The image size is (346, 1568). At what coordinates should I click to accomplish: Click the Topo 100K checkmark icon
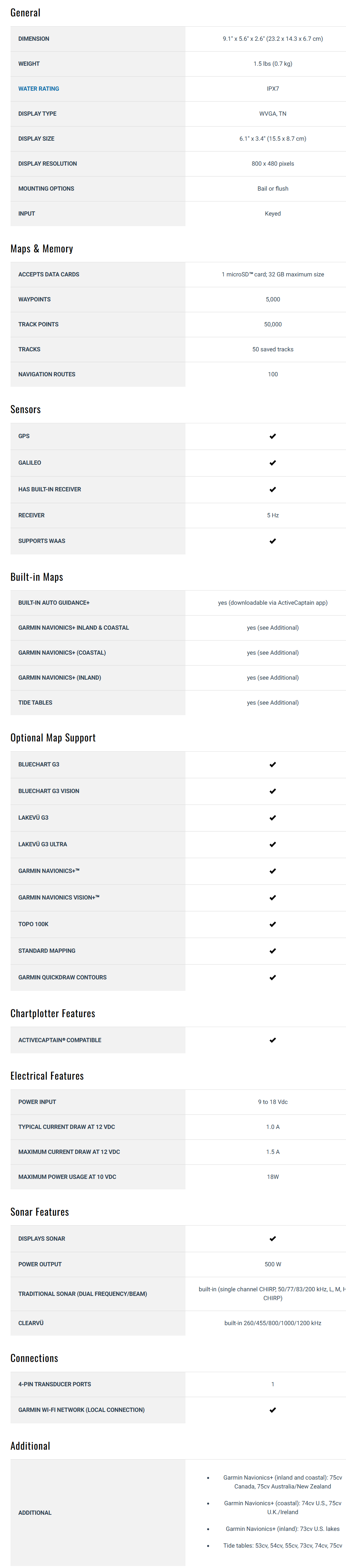tap(272, 924)
